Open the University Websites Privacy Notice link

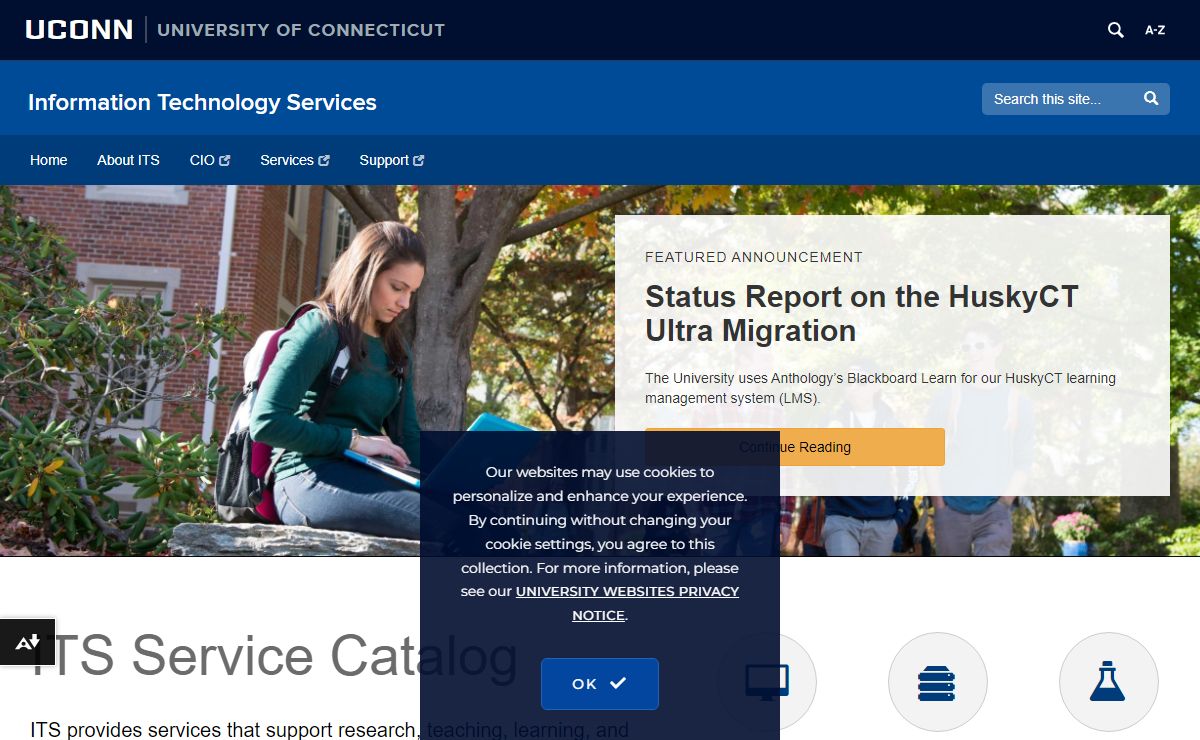[627, 603]
